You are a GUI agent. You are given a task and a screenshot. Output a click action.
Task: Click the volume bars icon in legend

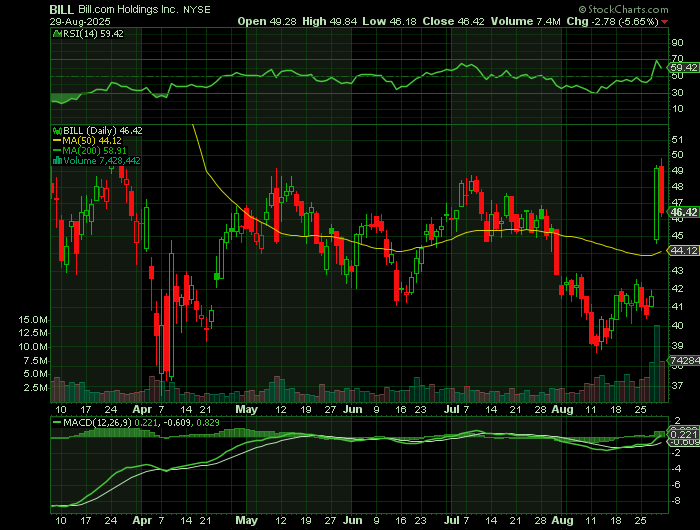[57, 160]
